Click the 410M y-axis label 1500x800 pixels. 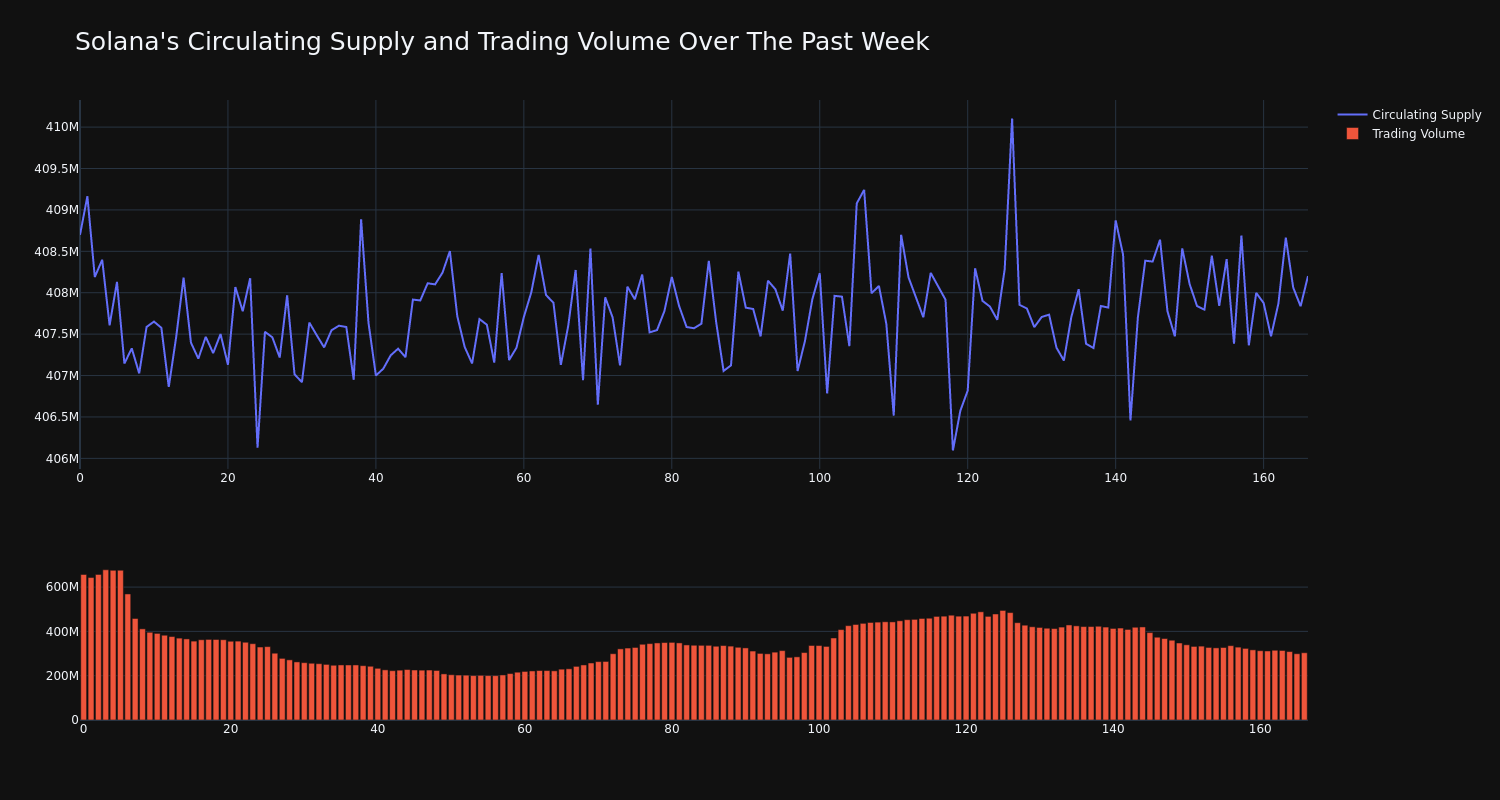[62, 127]
